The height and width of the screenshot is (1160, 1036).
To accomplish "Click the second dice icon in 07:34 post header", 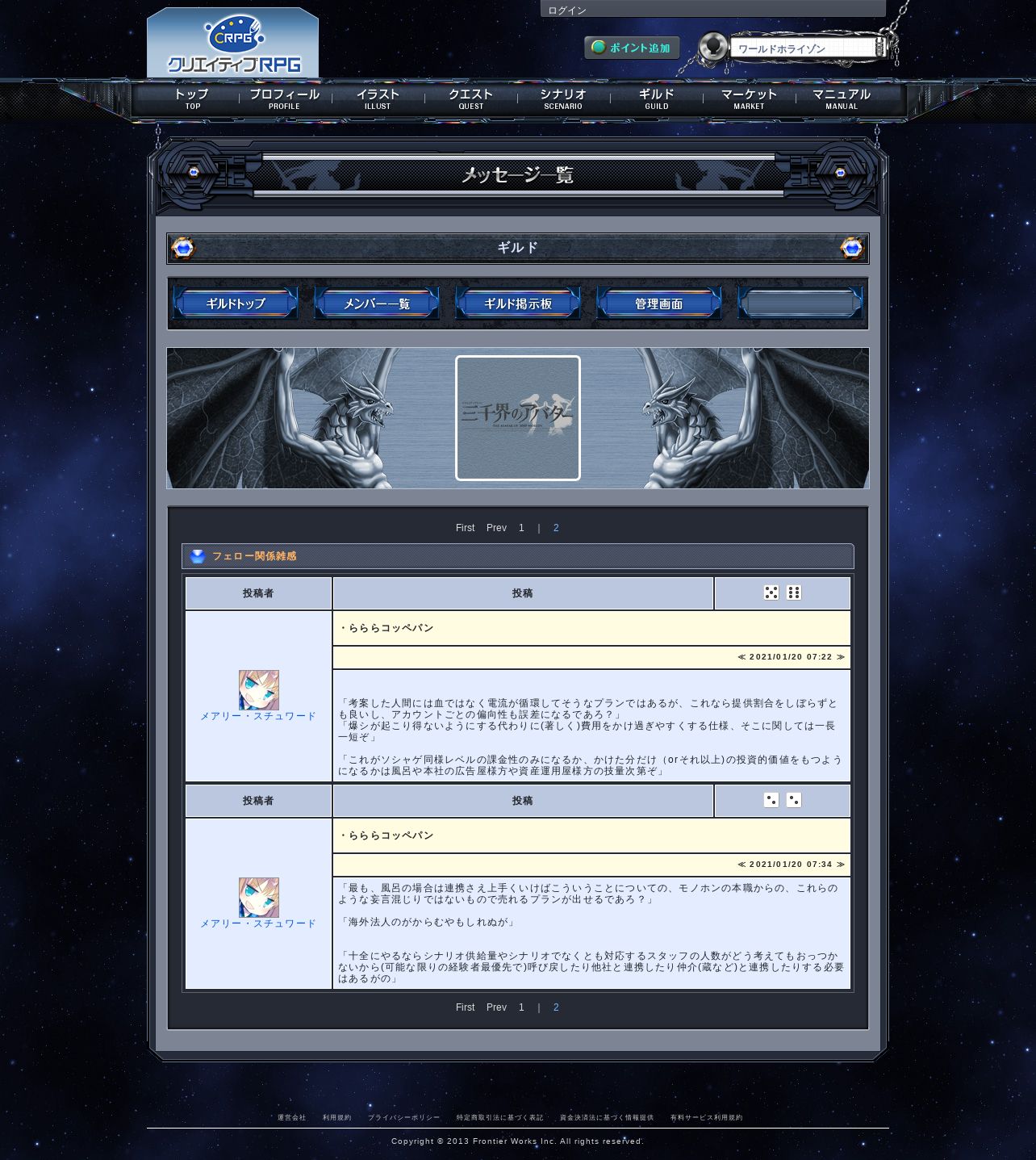I will tap(794, 800).
